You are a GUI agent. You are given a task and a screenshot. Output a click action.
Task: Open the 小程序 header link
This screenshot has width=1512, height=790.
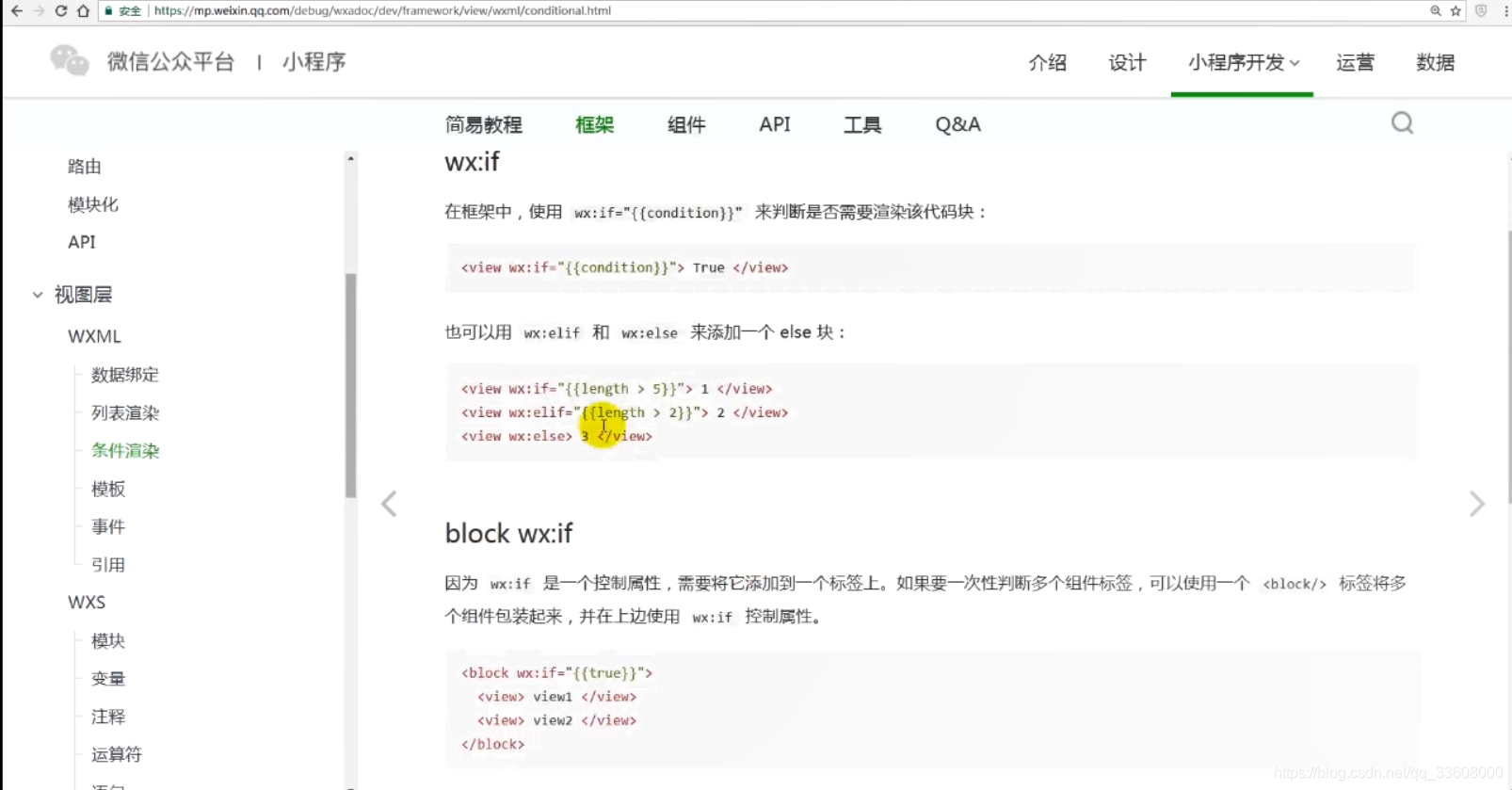(x=314, y=62)
